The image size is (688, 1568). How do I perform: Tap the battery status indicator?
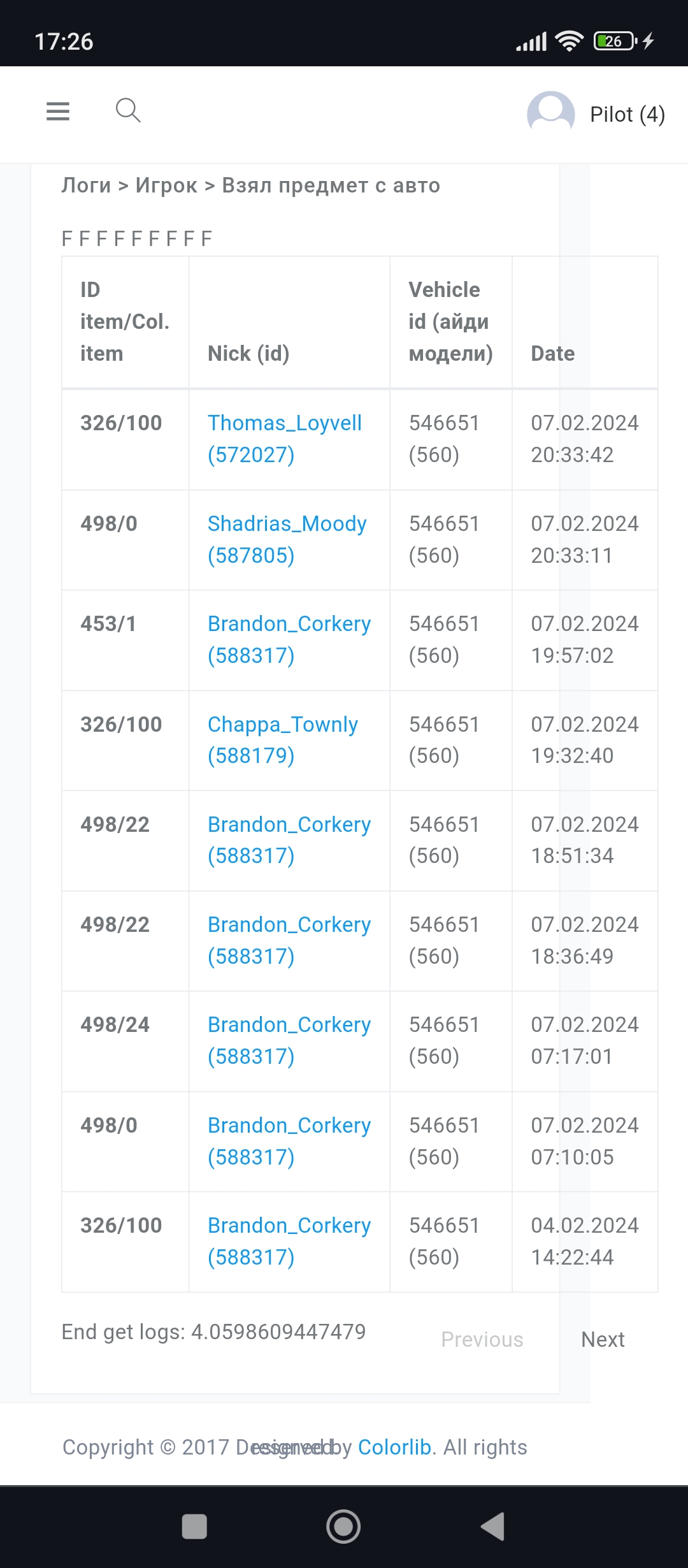coord(614,41)
